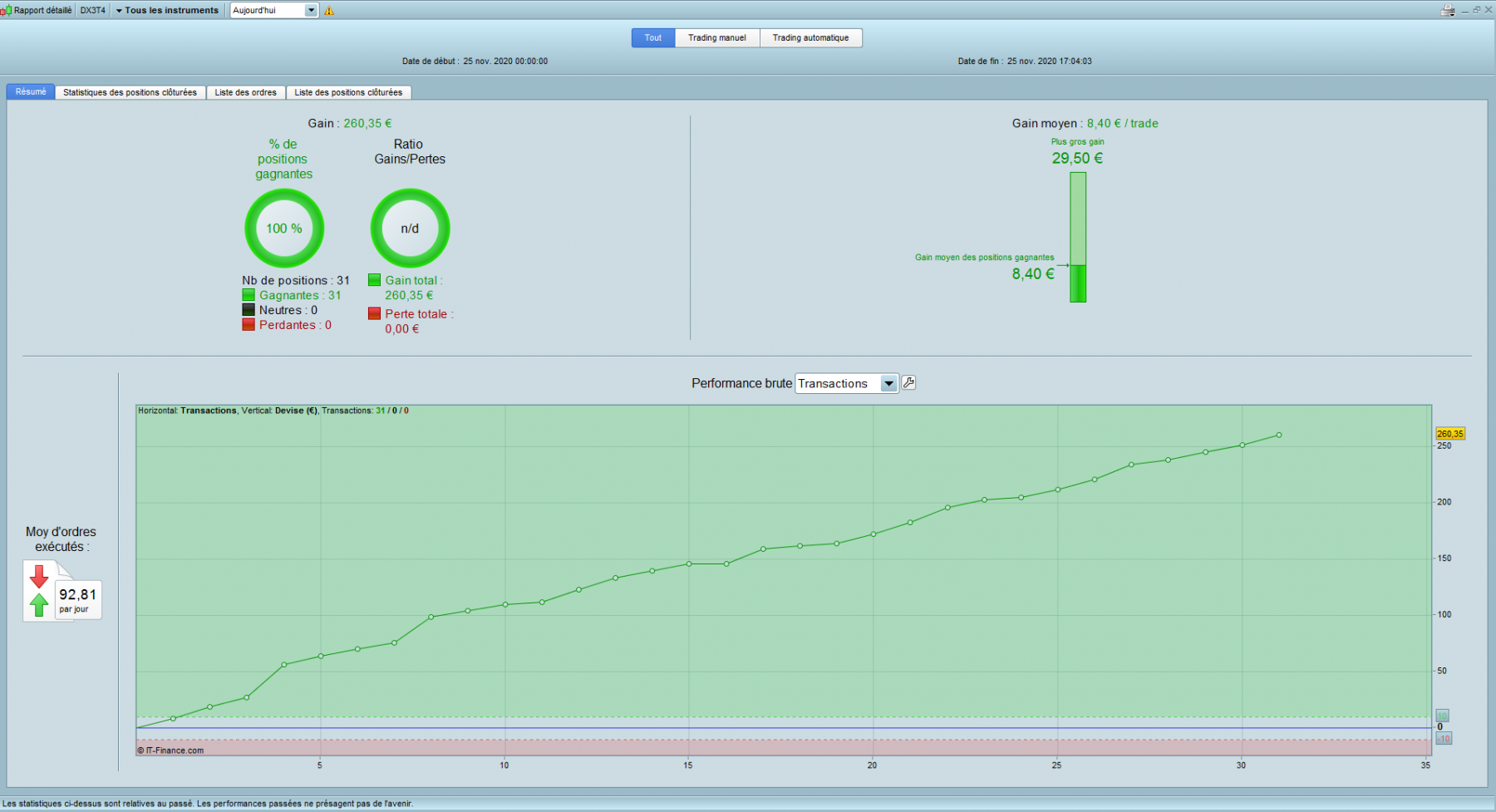Open chart settings wrench icon

pos(908,383)
